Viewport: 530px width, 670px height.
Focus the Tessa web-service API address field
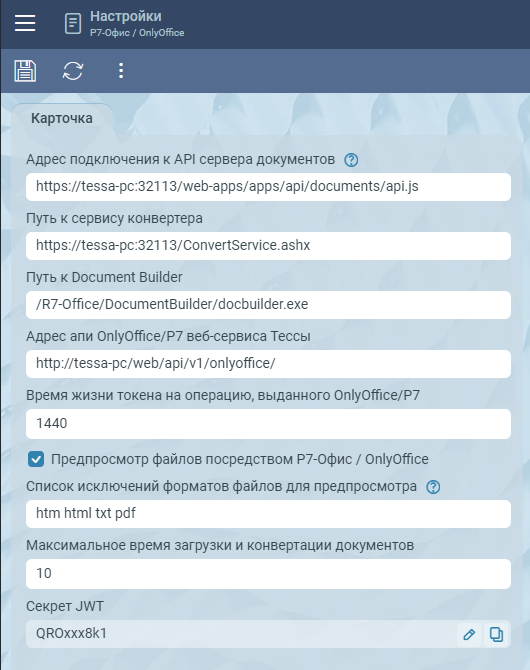[268, 364]
